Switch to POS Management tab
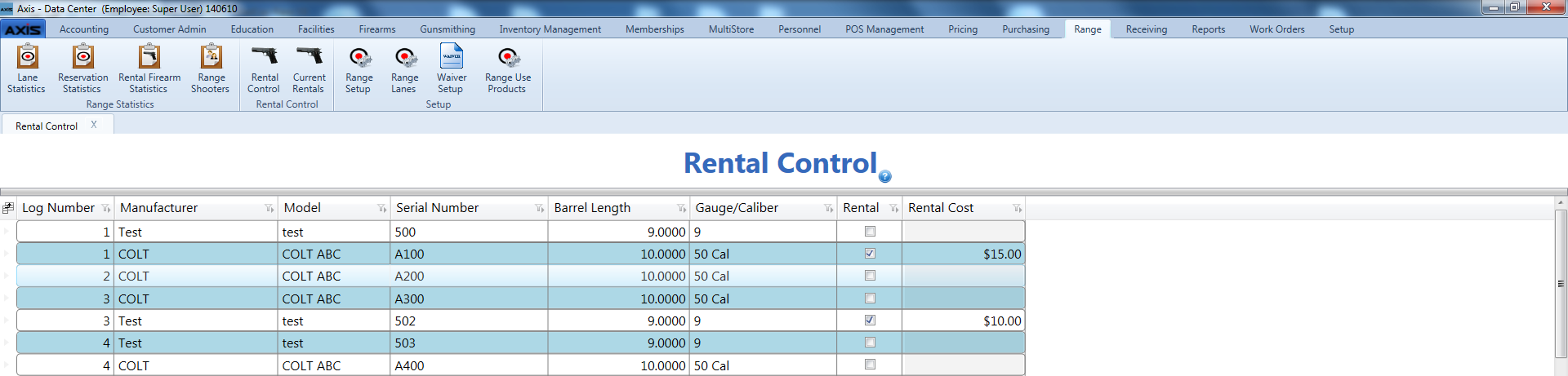 point(884,29)
